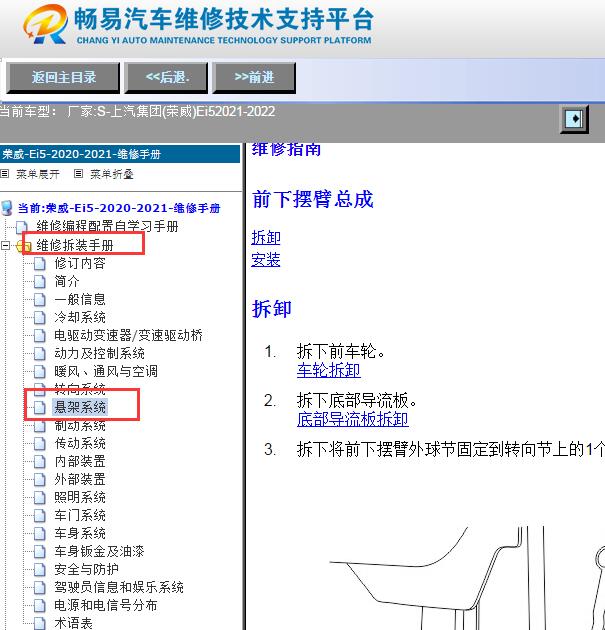This screenshot has width=605, height=630.
Task: Click the suspension line drawing illustration
Action: point(466,578)
